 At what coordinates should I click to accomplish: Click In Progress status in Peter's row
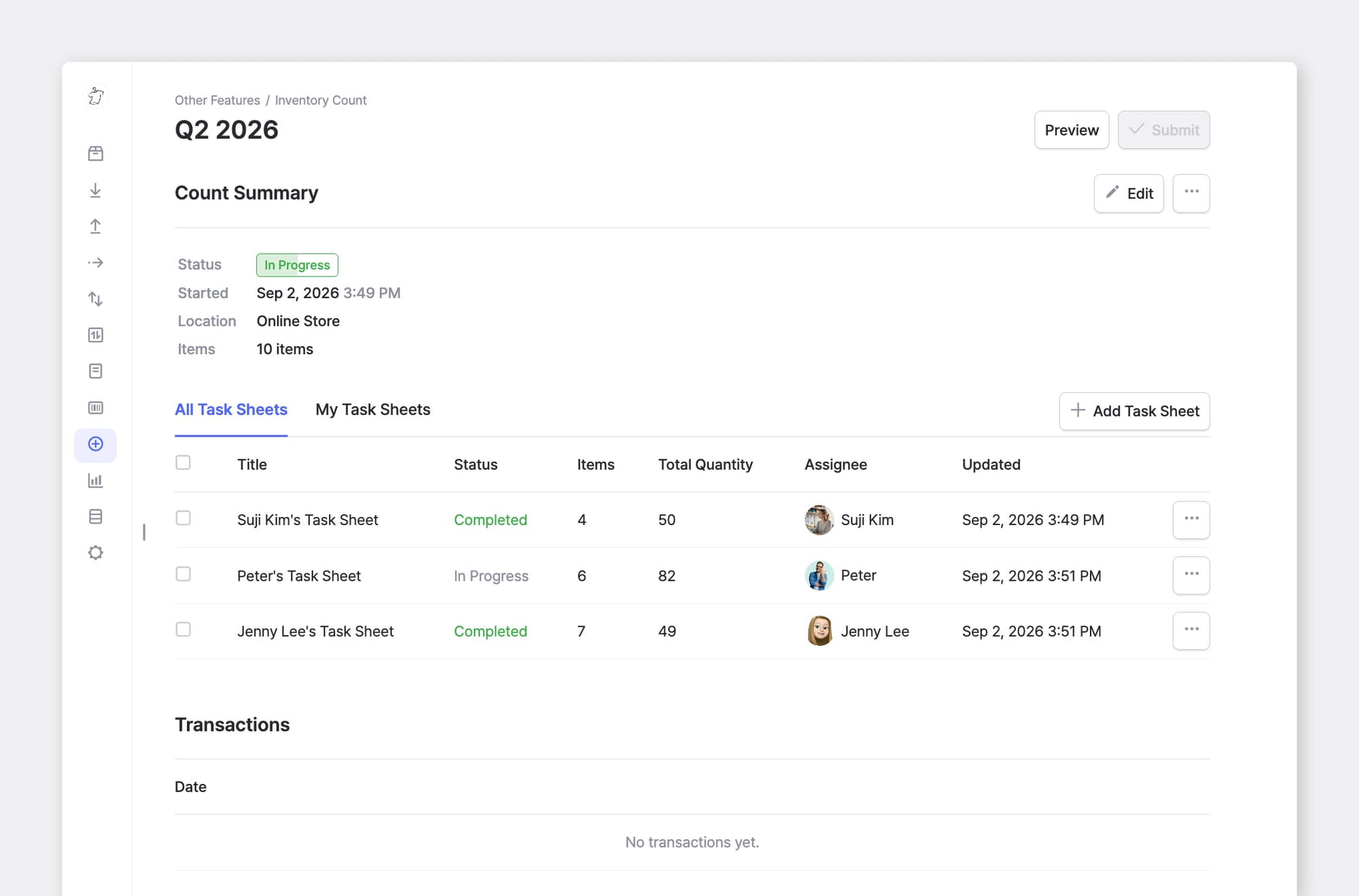491,576
